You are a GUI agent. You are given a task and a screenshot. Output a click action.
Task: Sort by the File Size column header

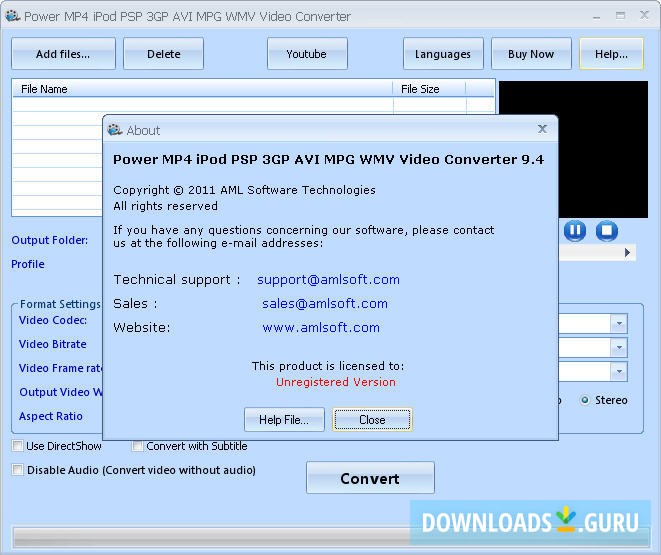coord(429,89)
